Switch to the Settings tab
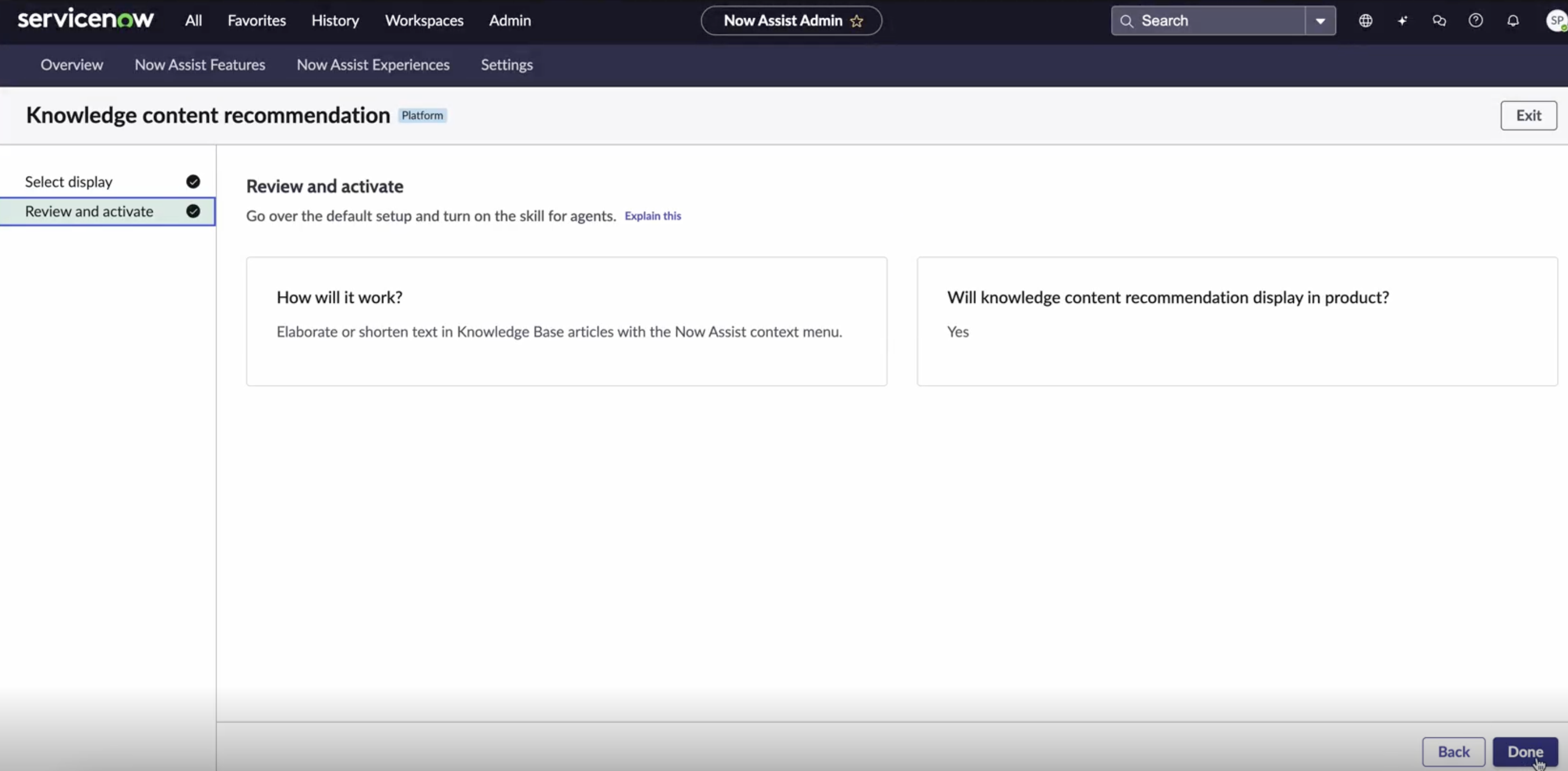This screenshot has width=1568, height=771. (507, 65)
